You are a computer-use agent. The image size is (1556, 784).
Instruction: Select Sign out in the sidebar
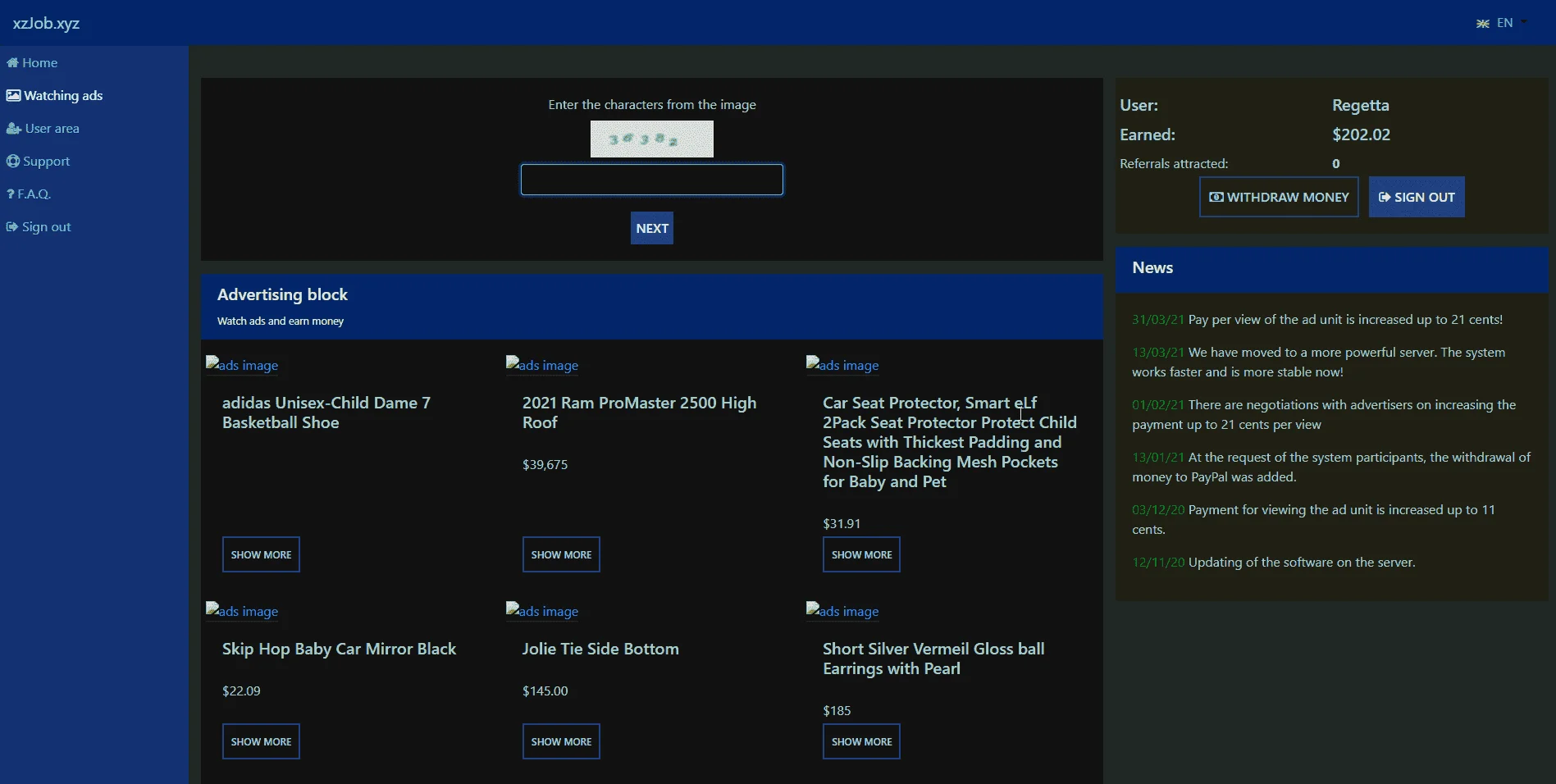pyautogui.click(x=39, y=227)
